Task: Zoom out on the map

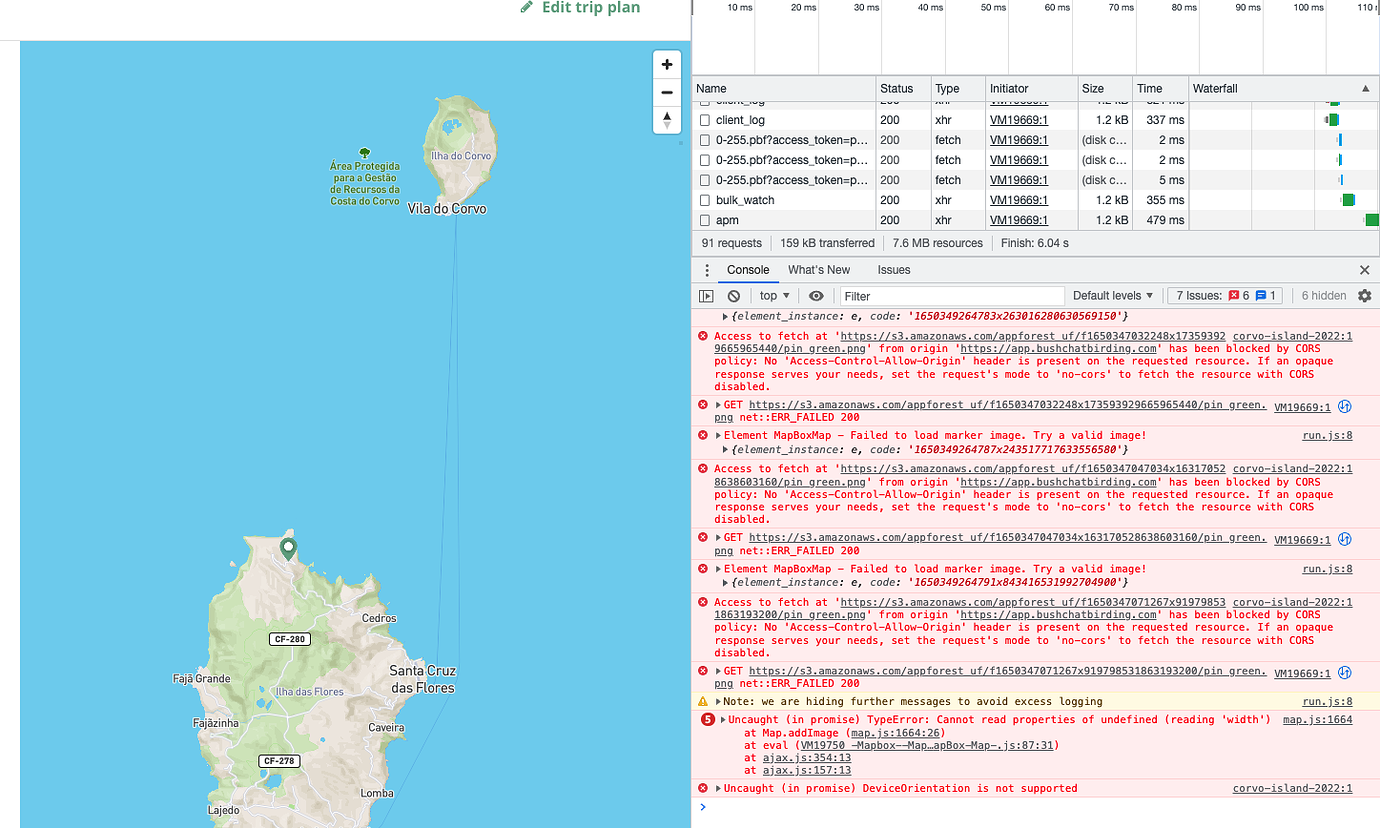Action: point(666,90)
